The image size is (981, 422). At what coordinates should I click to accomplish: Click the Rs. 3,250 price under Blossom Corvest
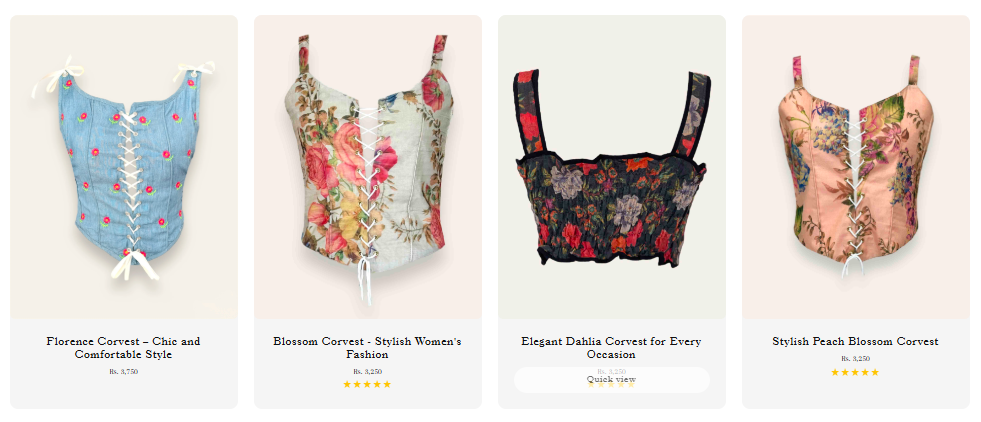click(x=368, y=371)
